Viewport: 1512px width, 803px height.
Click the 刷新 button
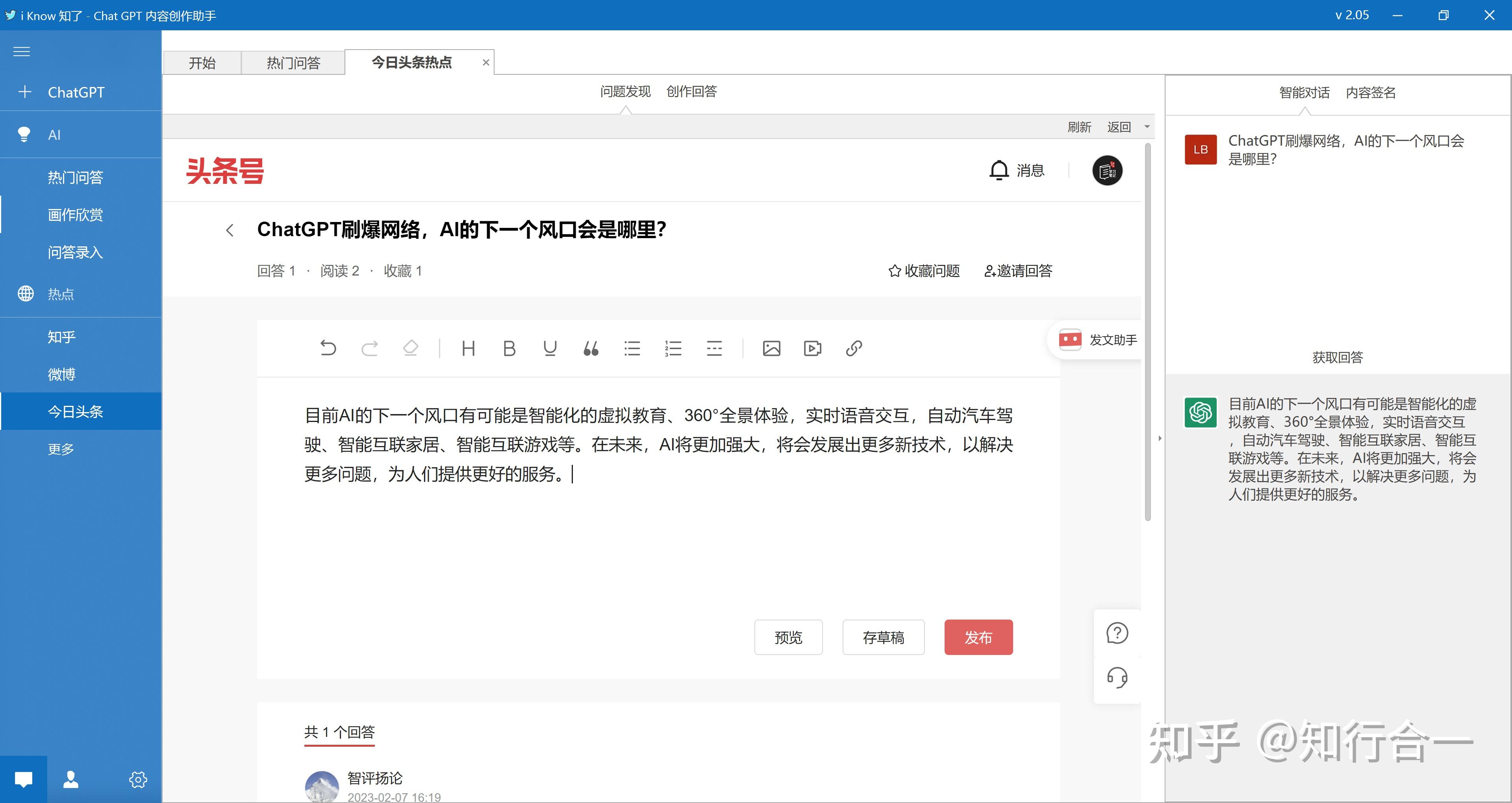[x=1079, y=127]
